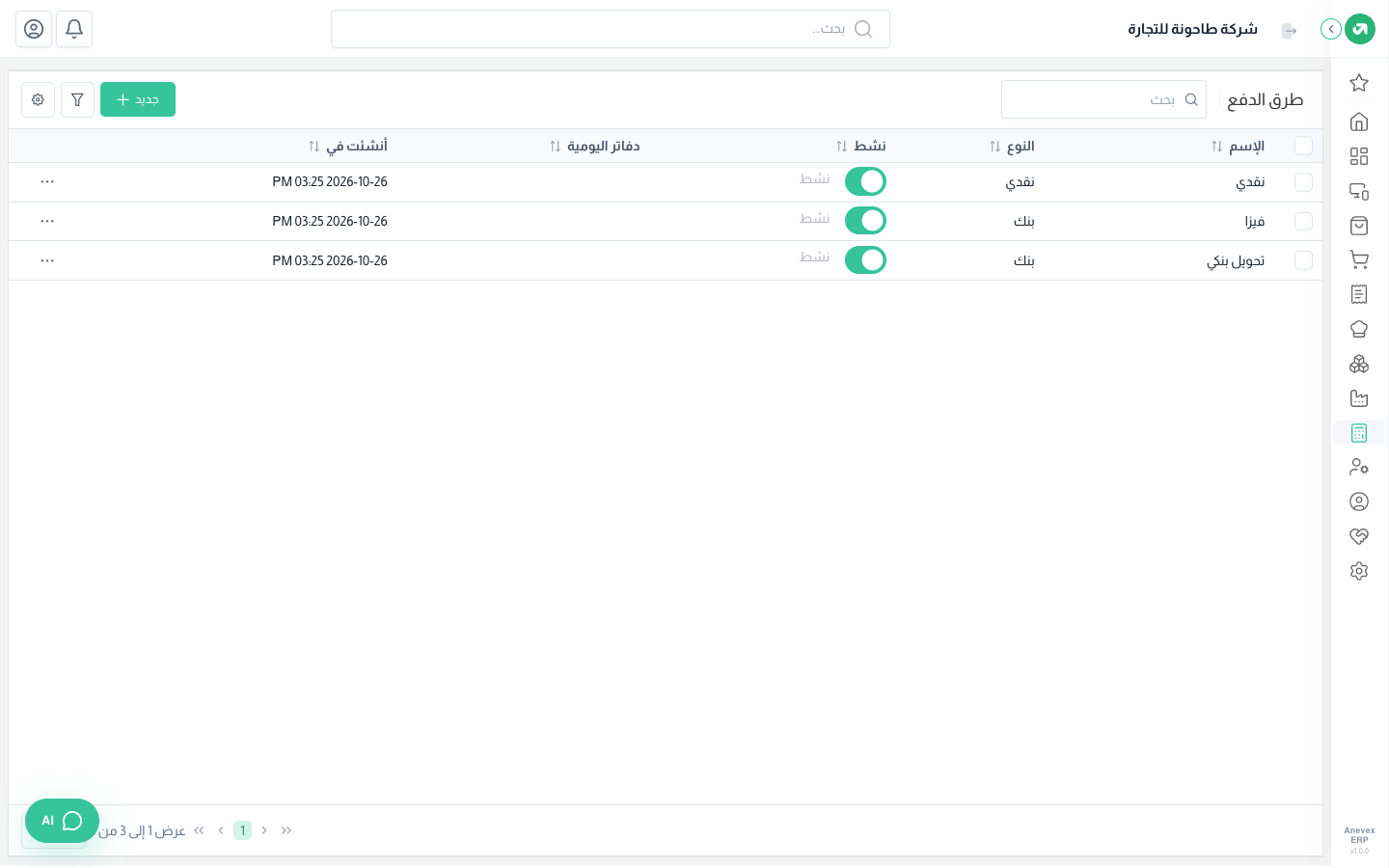
Task: Click the payment methods search field
Action: tap(1103, 99)
